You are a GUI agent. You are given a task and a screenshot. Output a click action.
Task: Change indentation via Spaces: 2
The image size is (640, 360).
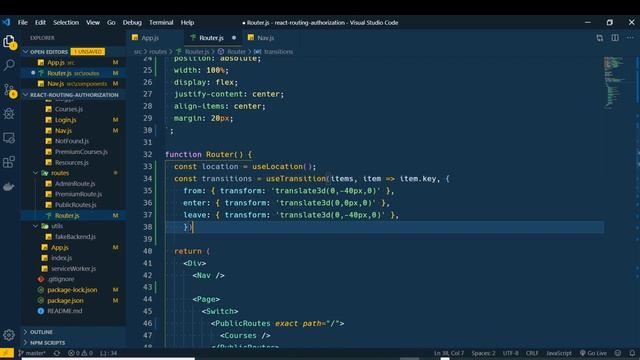[x=483, y=353]
